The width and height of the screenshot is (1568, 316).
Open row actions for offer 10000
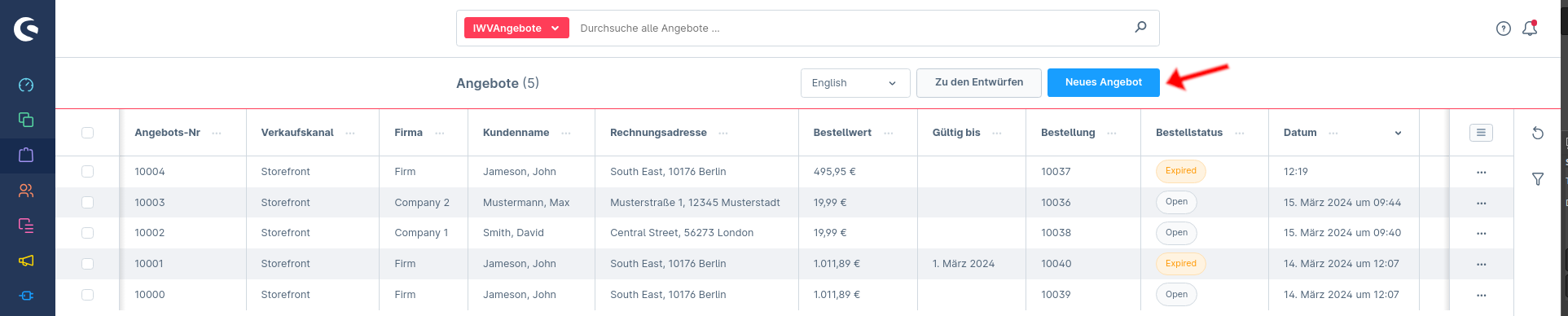pos(1481,296)
